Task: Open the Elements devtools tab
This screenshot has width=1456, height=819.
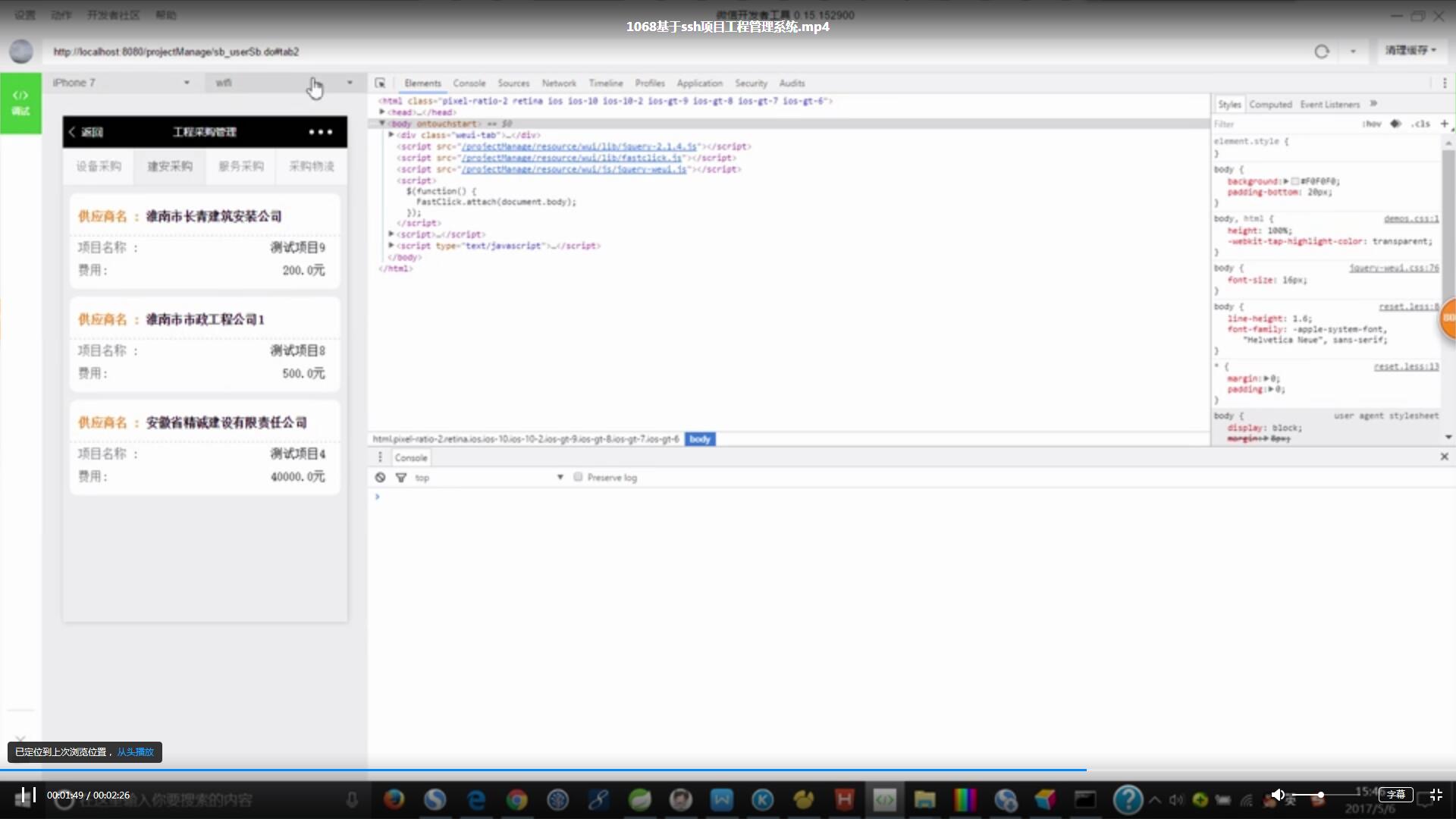Action: click(x=422, y=83)
